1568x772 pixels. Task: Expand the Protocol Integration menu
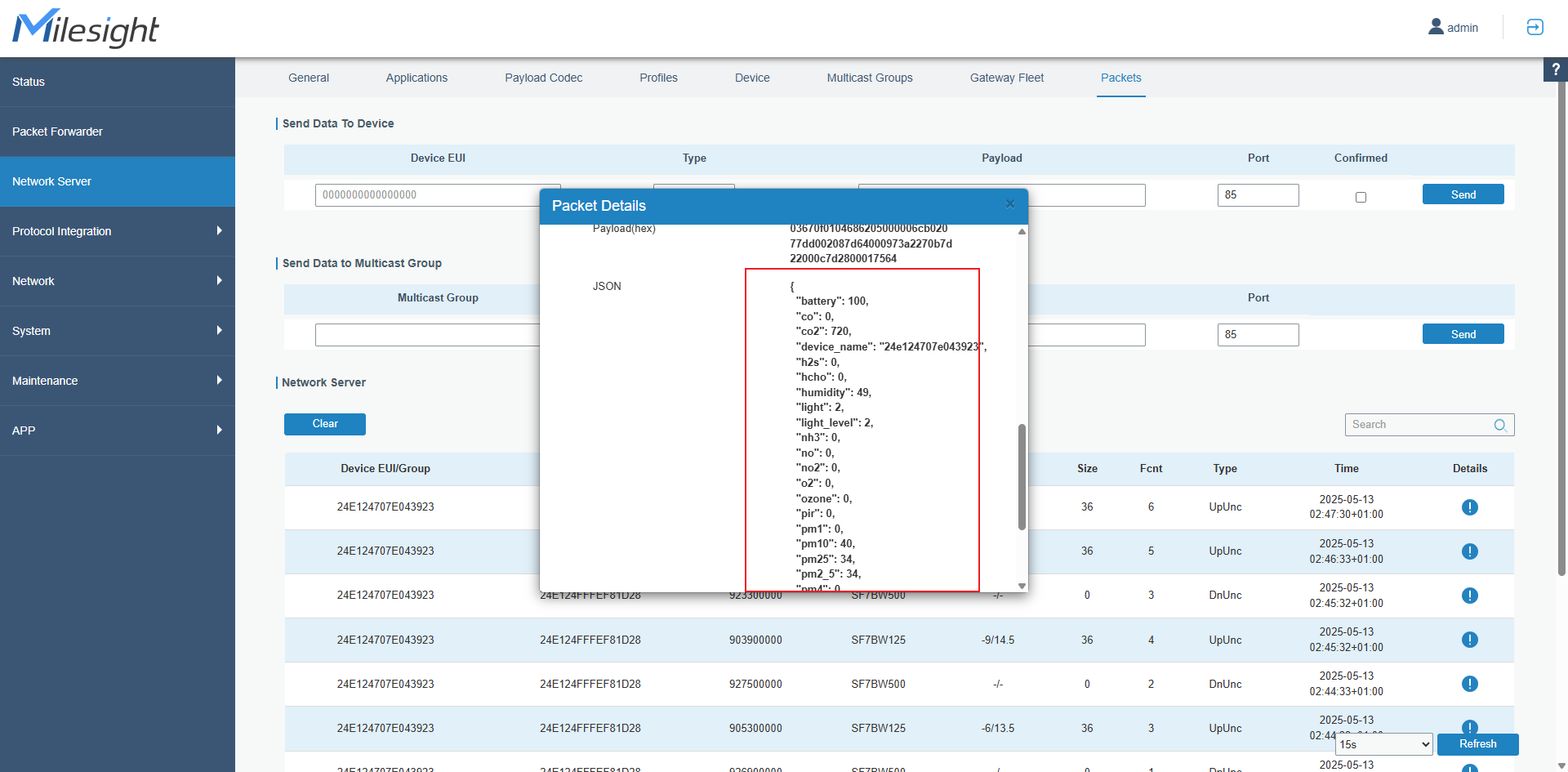pyautogui.click(x=118, y=231)
